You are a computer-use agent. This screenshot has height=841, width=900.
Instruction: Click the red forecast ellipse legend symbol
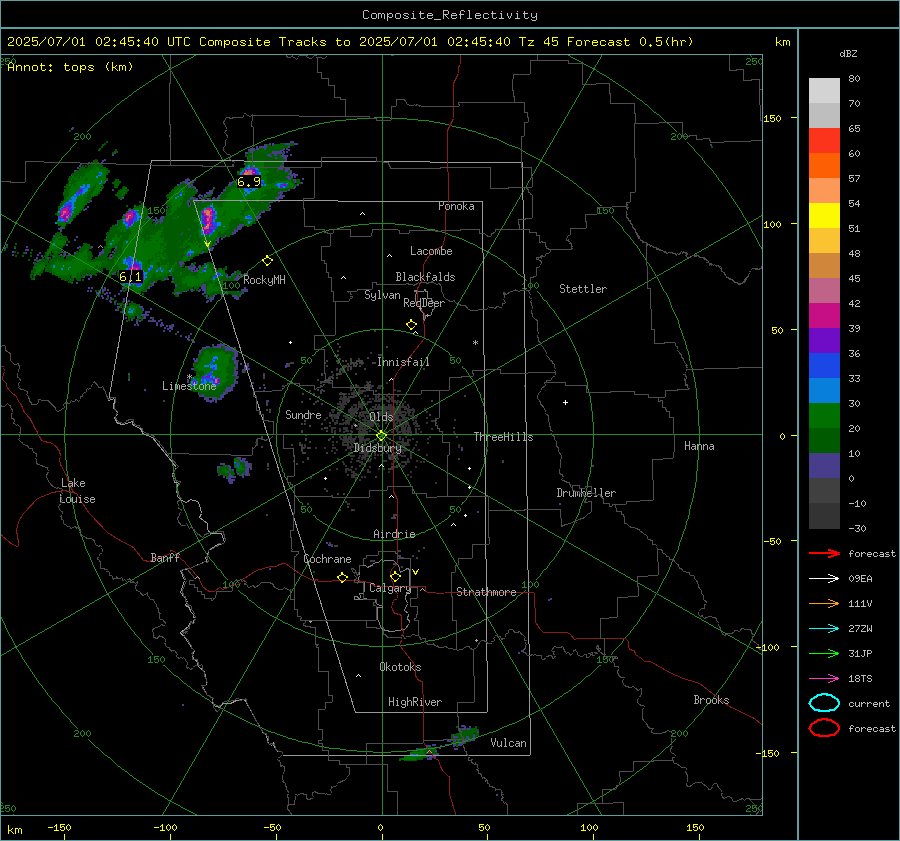824,728
